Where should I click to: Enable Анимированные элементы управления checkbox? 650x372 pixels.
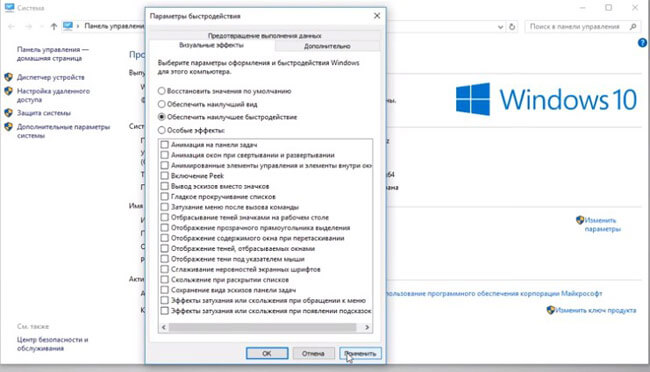click(x=165, y=165)
